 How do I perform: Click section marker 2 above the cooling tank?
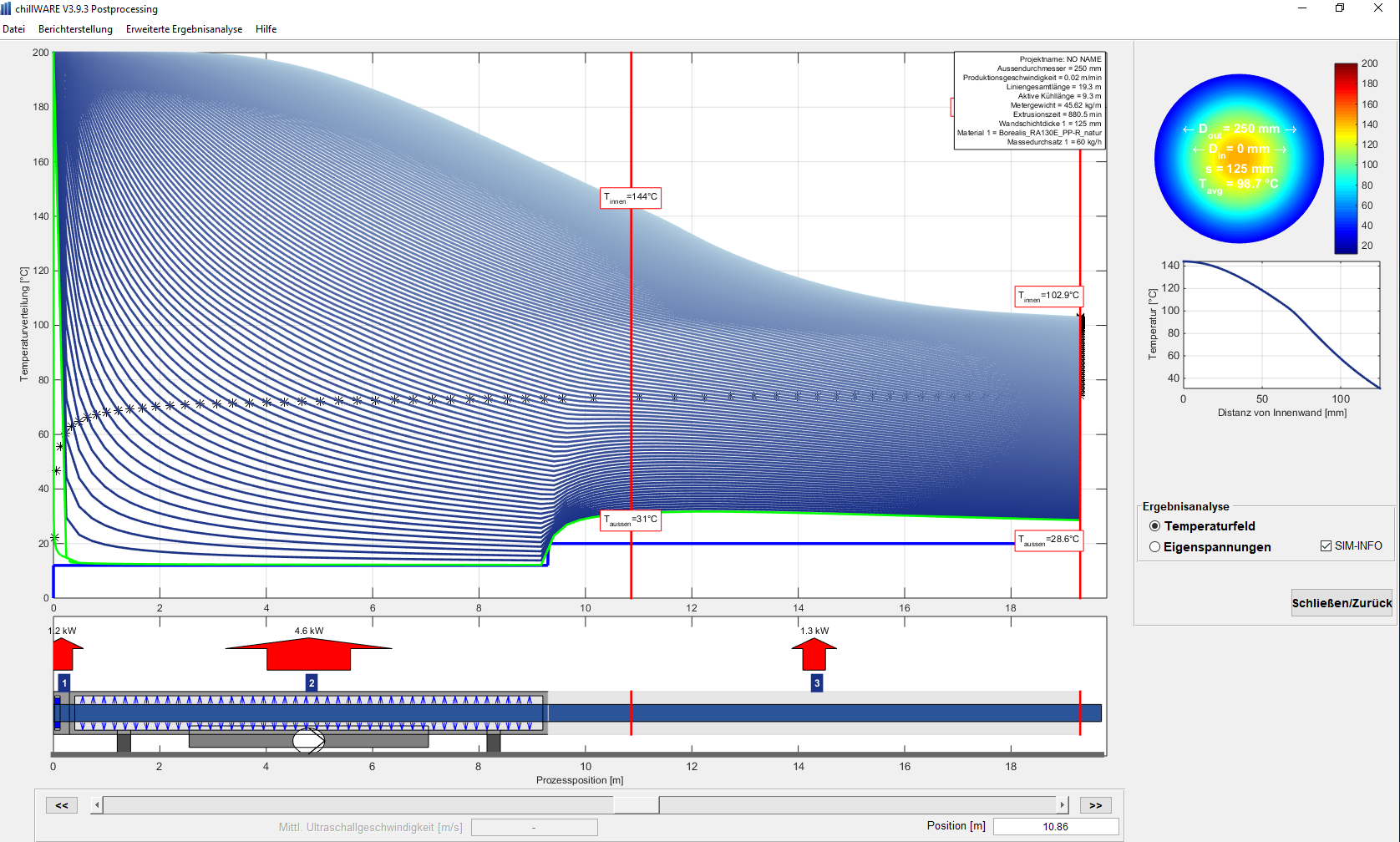pyautogui.click(x=312, y=683)
